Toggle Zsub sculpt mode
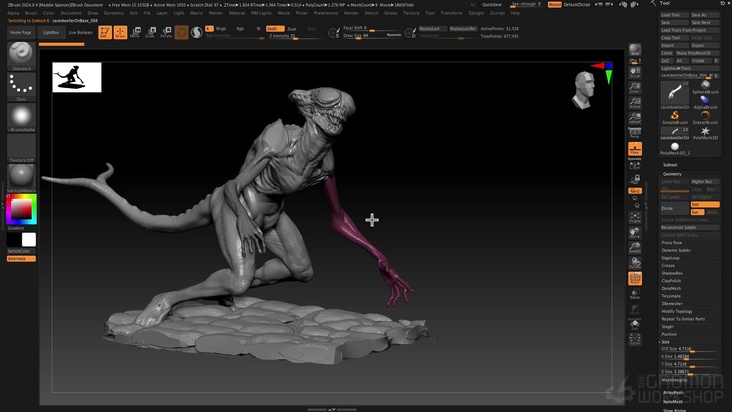Image resolution: width=732 pixels, height=412 pixels. coord(291,29)
